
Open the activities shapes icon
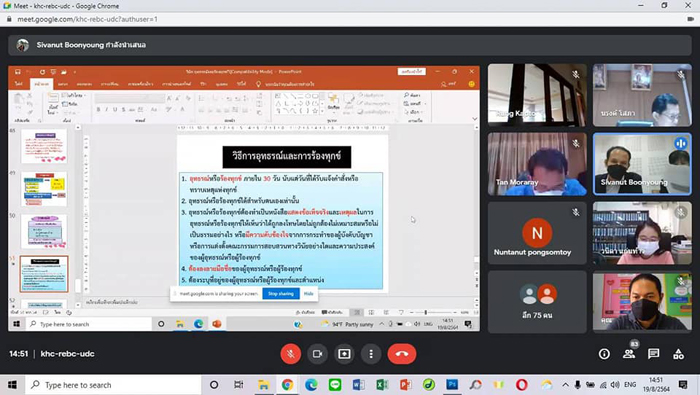click(679, 354)
